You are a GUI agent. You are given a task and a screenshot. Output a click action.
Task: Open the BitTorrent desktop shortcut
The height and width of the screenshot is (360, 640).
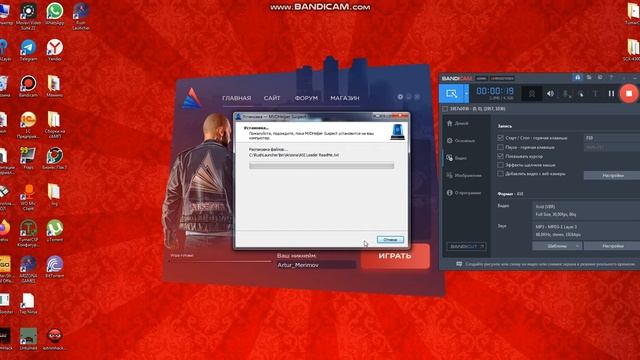55,267
